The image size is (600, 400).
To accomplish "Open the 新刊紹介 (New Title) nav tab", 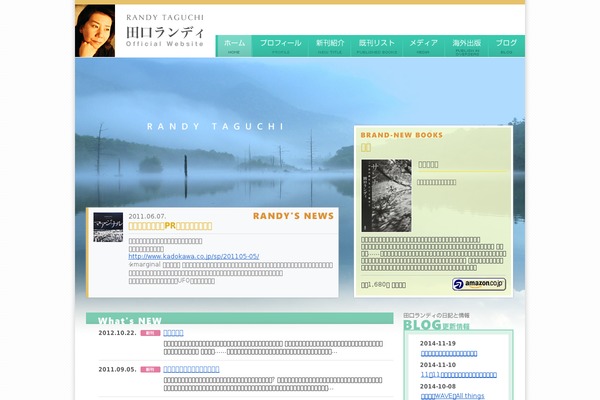I will pyautogui.click(x=330, y=46).
